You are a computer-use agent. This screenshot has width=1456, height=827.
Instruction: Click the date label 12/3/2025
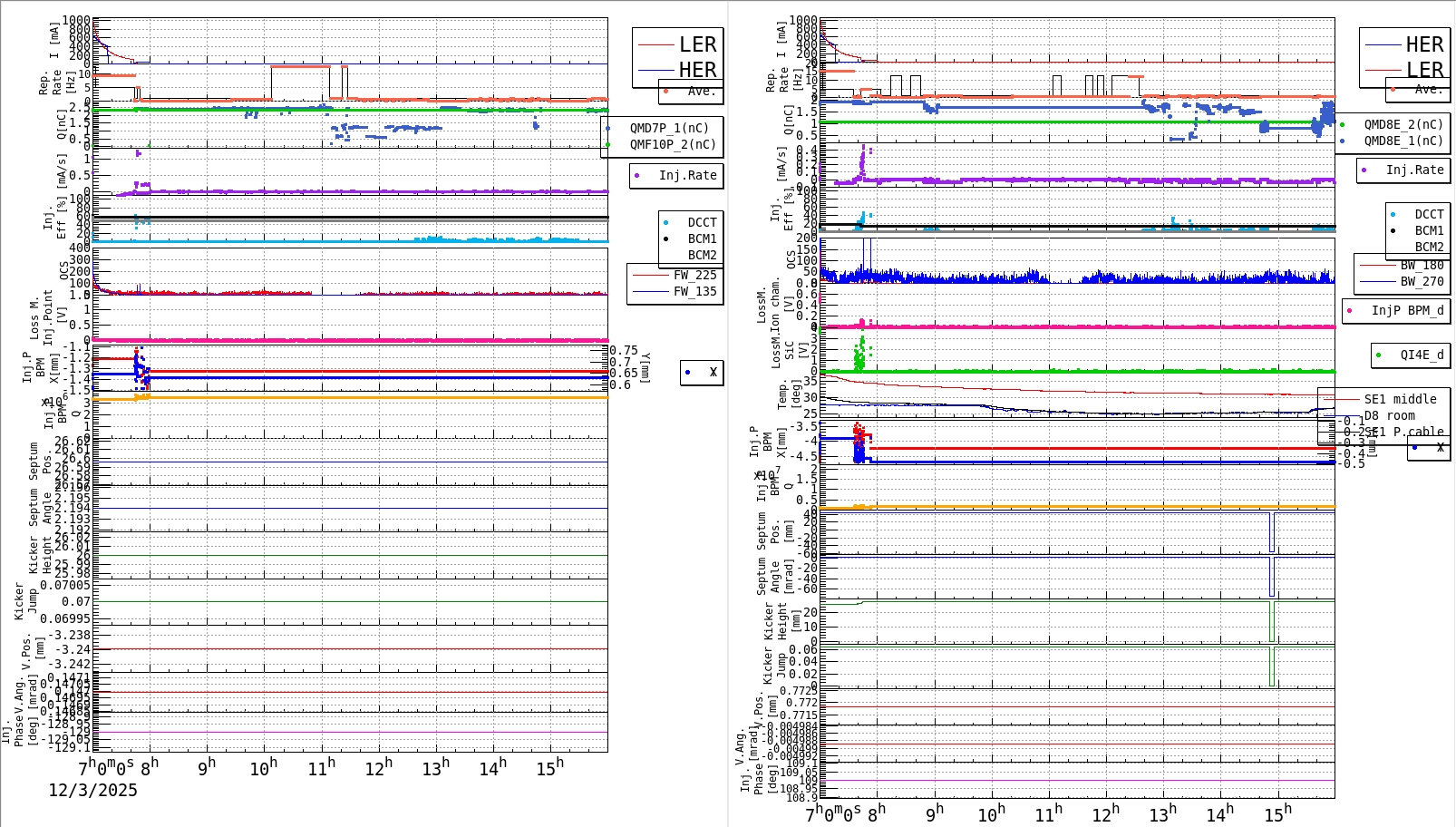tap(92, 791)
